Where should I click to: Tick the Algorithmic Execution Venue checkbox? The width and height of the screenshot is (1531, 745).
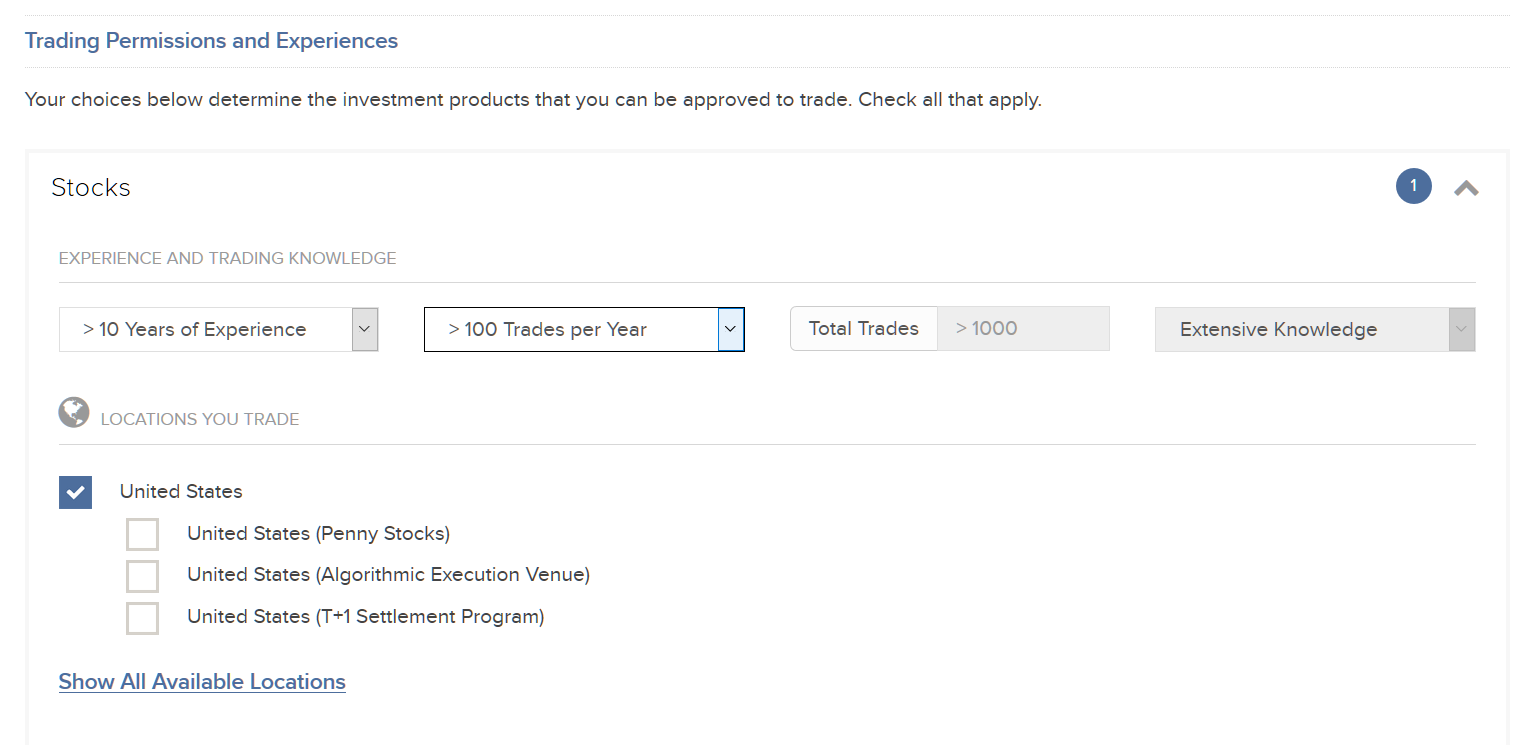[x=142, y=576]
